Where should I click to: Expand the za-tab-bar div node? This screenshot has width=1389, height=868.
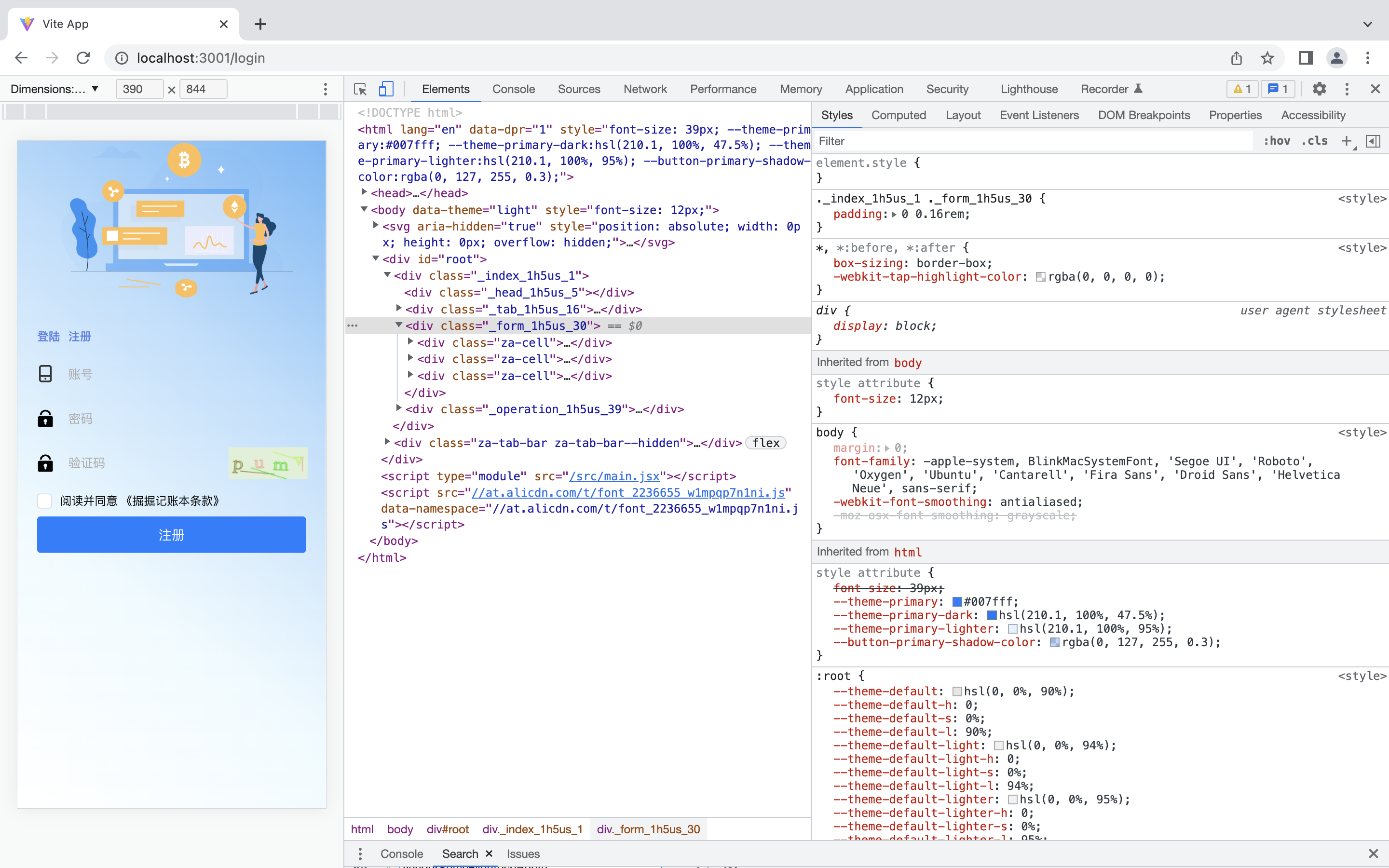[x=387, y=441]
